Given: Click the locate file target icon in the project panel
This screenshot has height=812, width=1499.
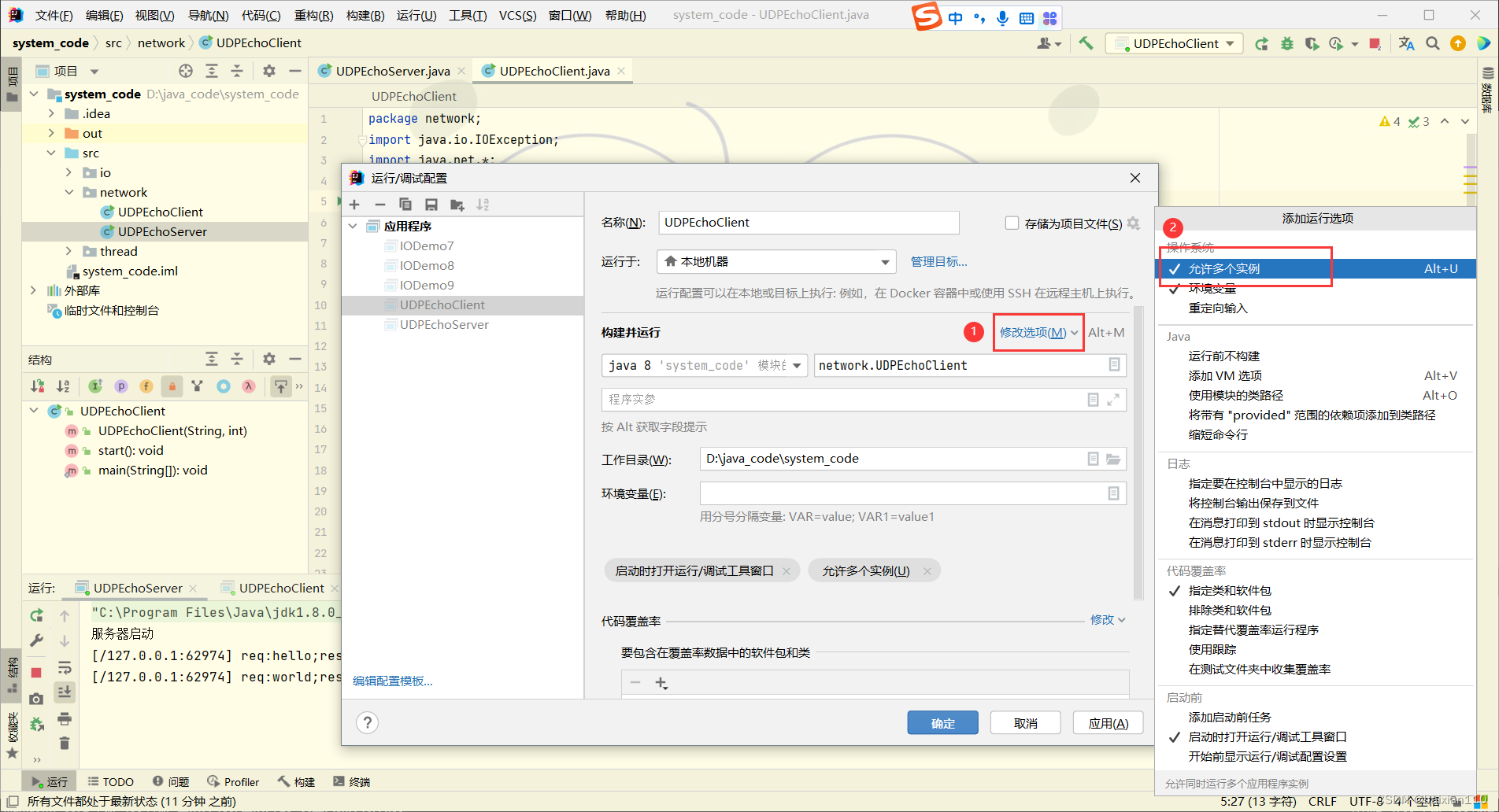Looking at the screenshot, I should coord(186,71).
